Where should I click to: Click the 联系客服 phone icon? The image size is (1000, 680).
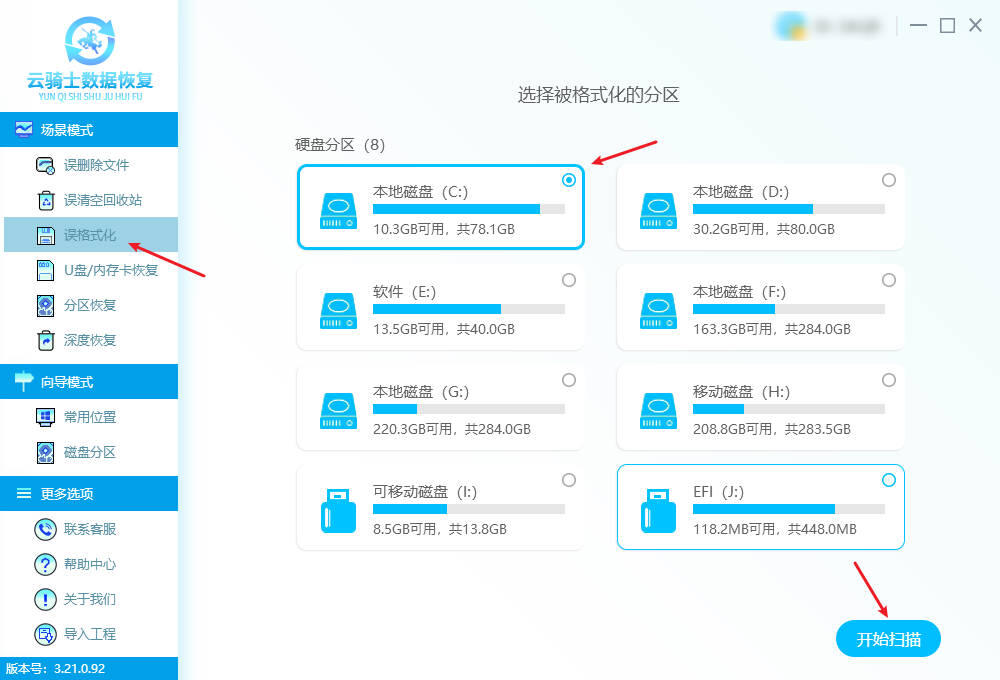click(x=45, y=529)
